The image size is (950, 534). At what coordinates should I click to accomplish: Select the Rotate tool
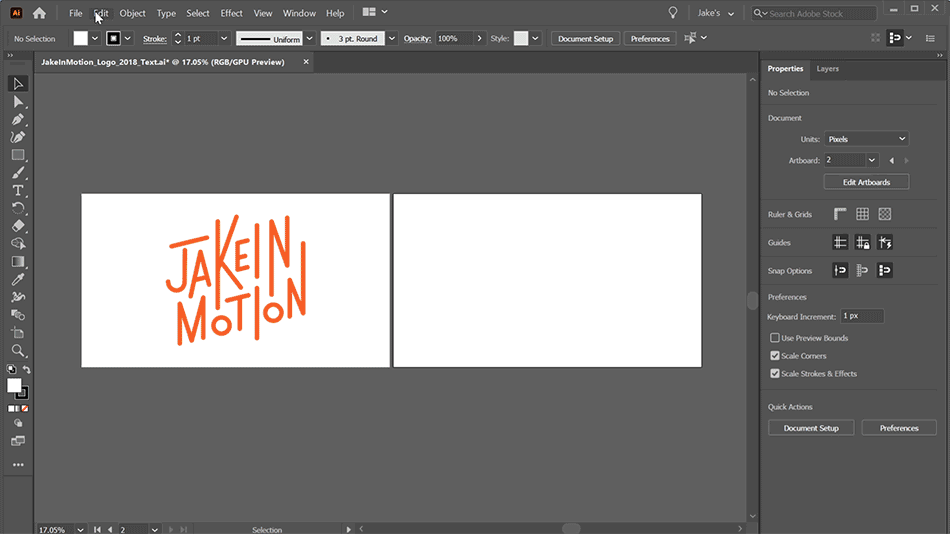point(18,209)
